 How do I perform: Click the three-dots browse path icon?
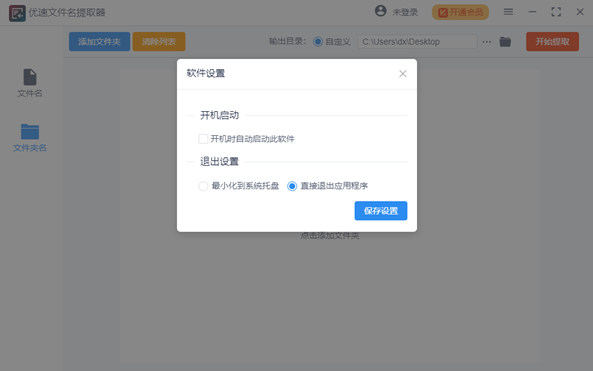(487, 42)
